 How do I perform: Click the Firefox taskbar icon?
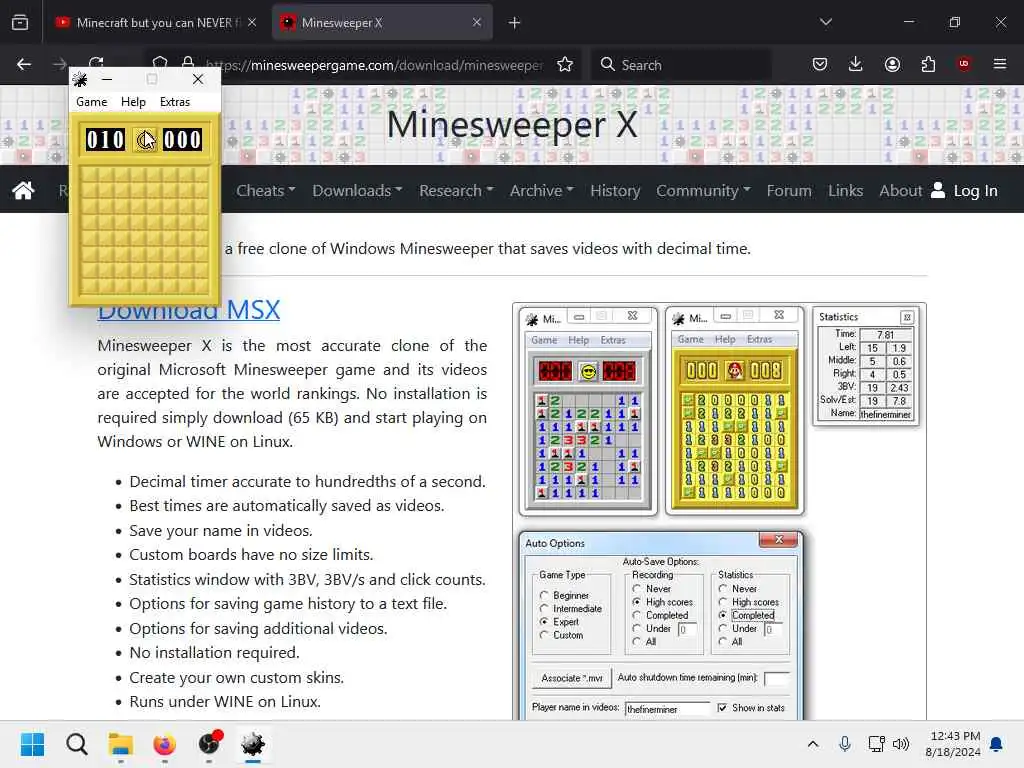pyautogui.click(x=165, y=744)
